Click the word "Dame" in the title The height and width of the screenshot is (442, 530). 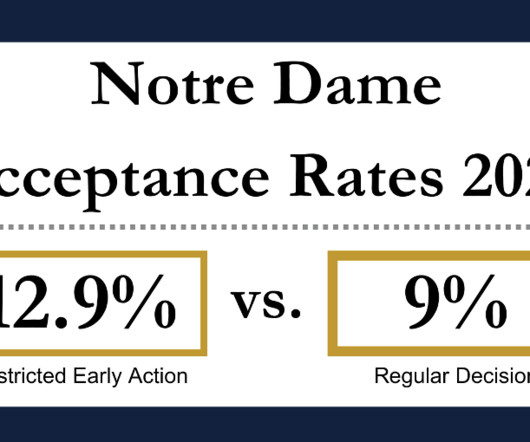357,83
